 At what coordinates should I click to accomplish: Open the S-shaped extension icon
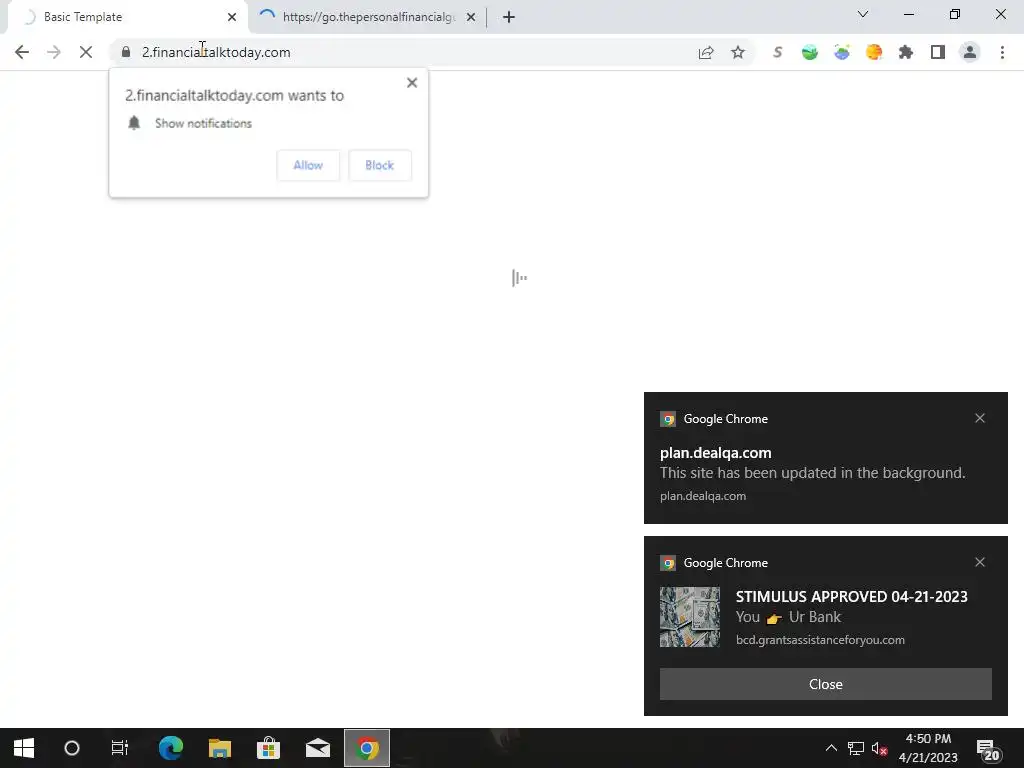click(777, 52)
